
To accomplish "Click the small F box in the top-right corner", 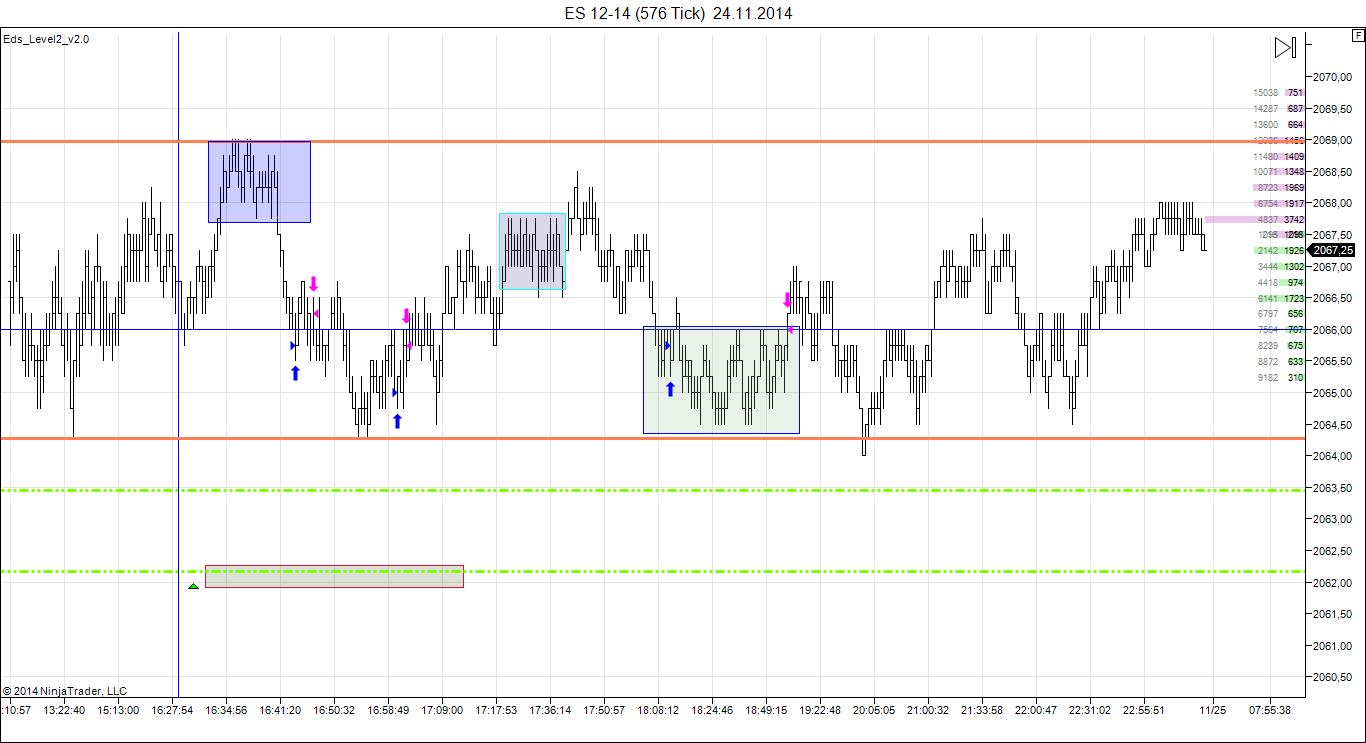I will tap(1358, 36).
